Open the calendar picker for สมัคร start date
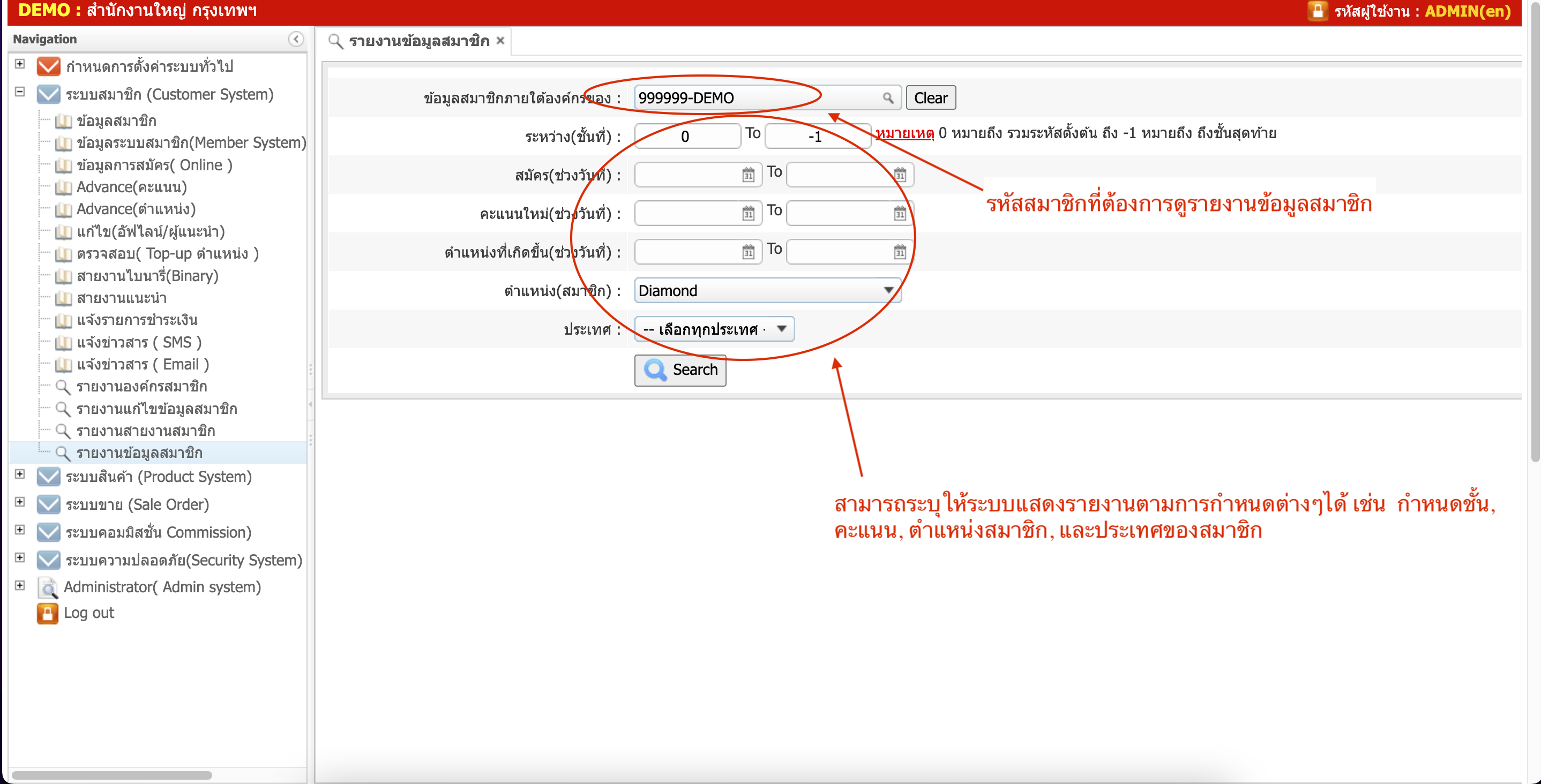This screenshot has width=1541, height=784. click(748, 175)
